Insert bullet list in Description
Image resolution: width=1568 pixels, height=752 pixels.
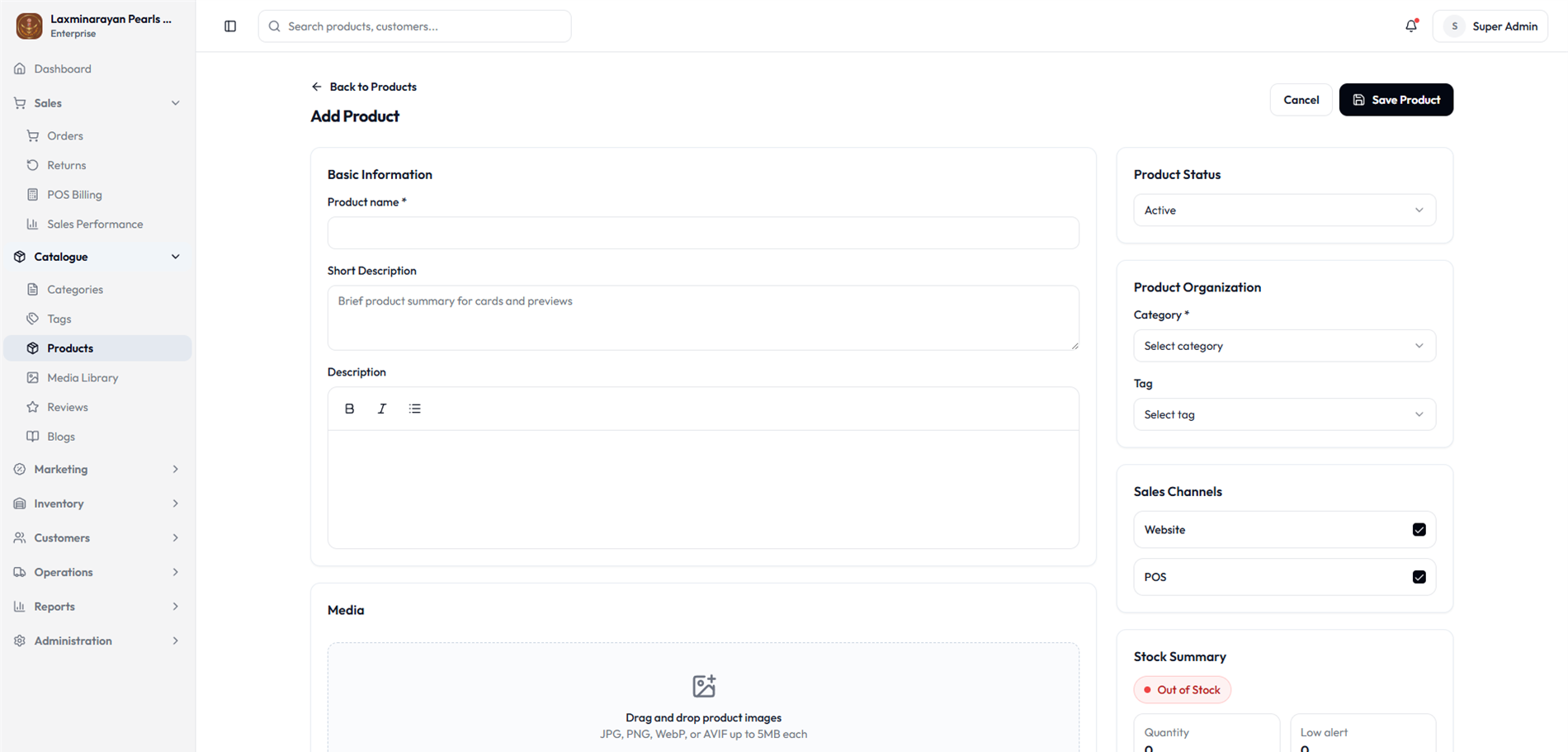click(415, 409)
